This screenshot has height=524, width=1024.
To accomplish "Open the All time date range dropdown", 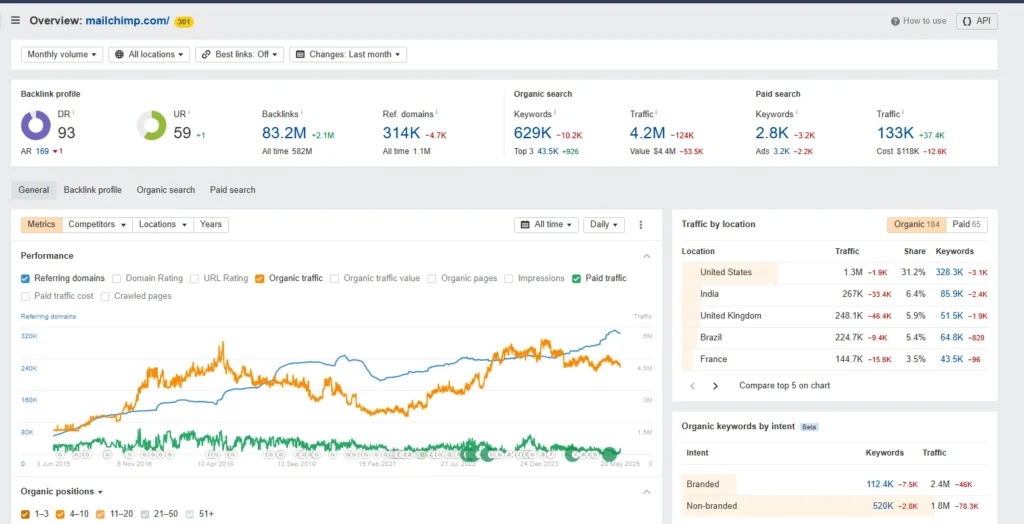I will (x=546, y=225).
